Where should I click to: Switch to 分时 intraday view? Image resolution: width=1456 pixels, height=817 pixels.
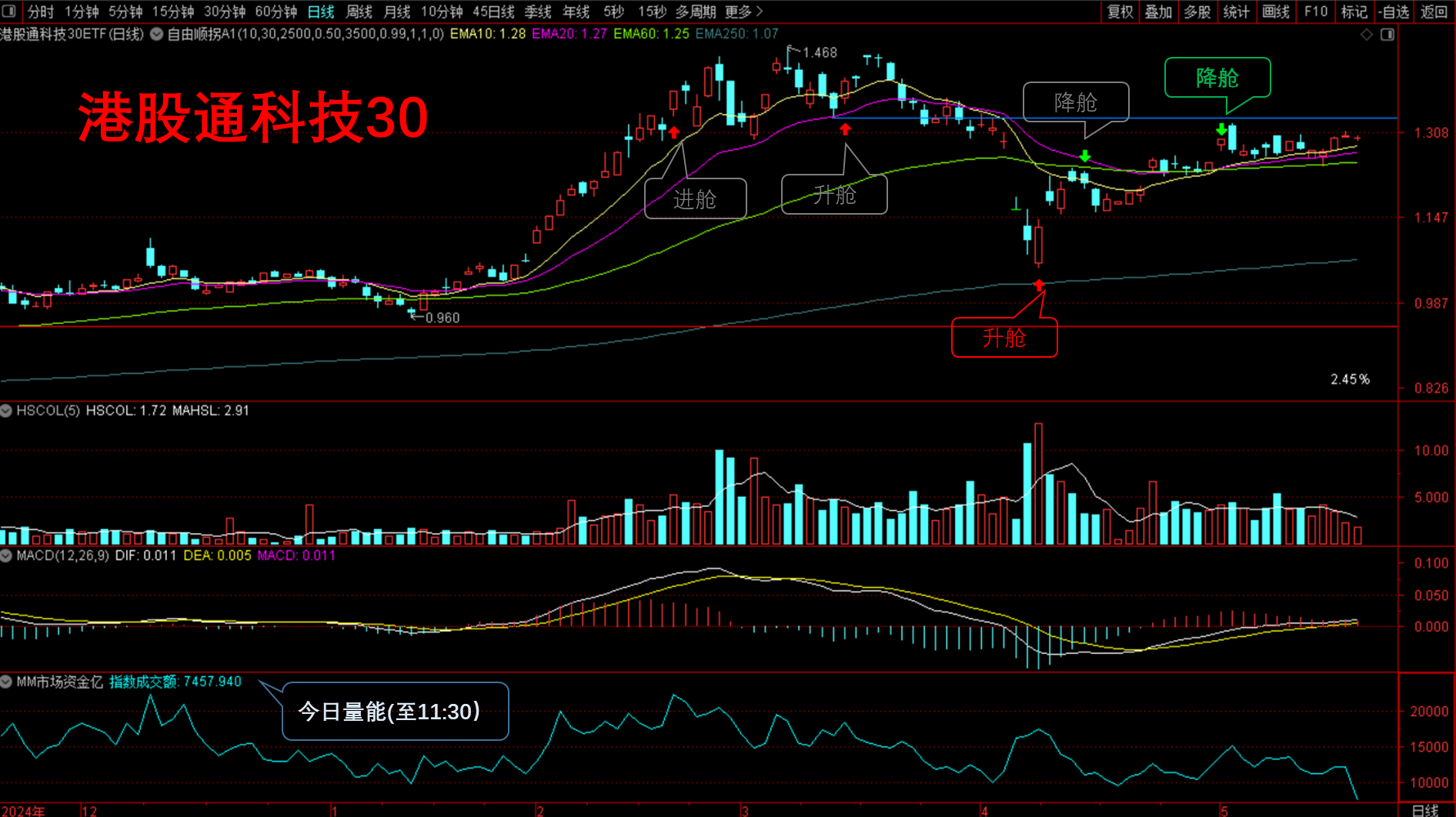click(41, 12)
